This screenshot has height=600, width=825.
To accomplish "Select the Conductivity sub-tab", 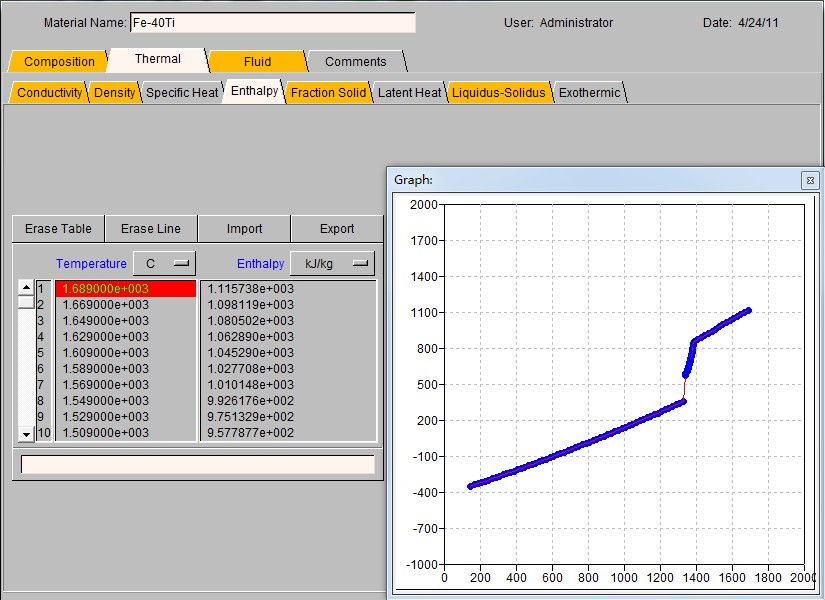I will point(49,93).
